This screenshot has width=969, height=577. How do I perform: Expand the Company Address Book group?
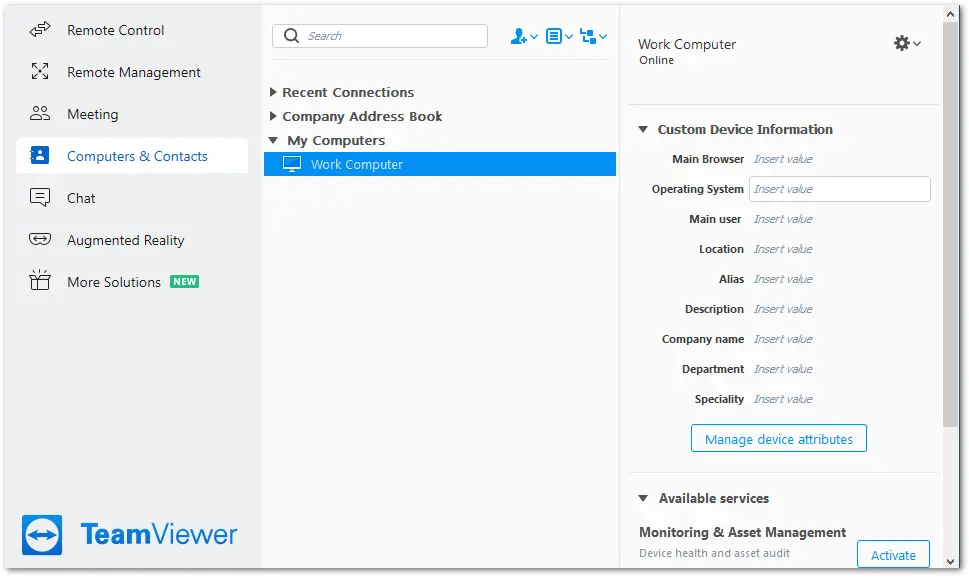point(273,116)
